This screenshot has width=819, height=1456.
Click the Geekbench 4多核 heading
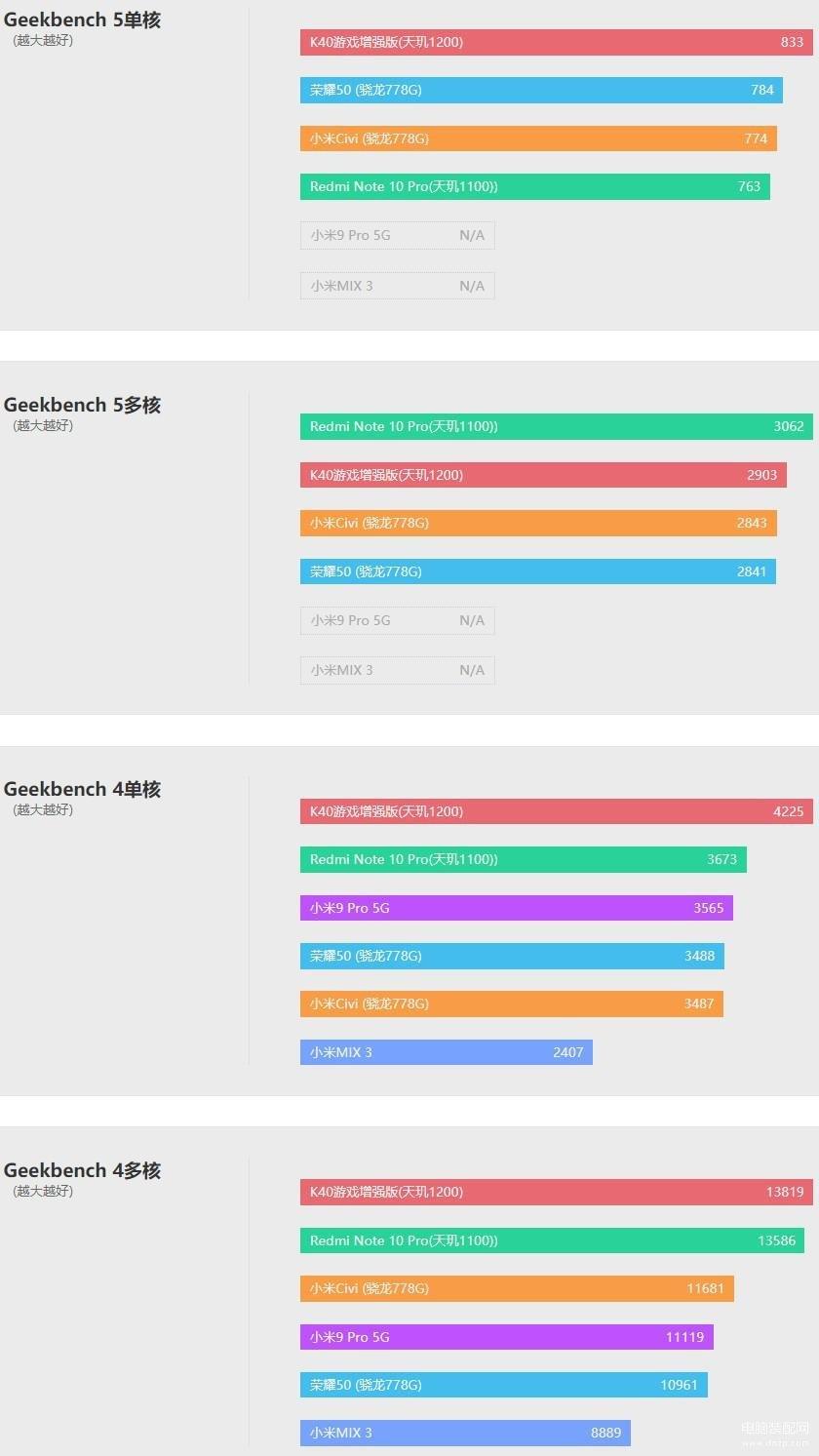(82, 1170)
